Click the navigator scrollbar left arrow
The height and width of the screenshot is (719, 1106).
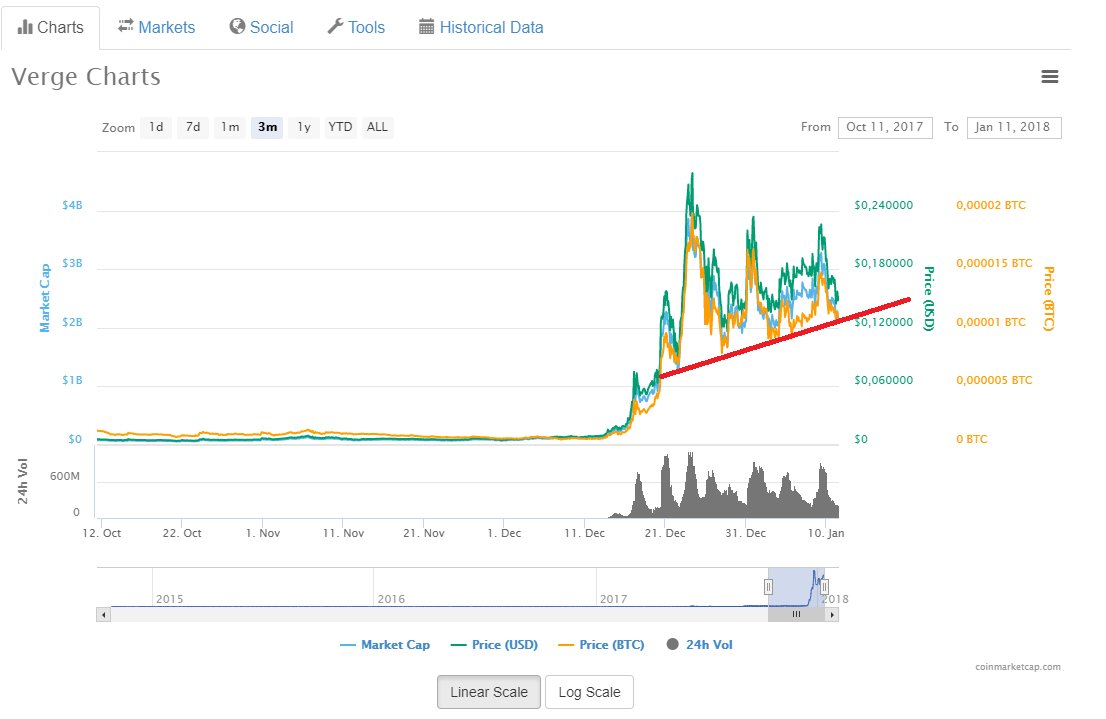click(104, 615)
